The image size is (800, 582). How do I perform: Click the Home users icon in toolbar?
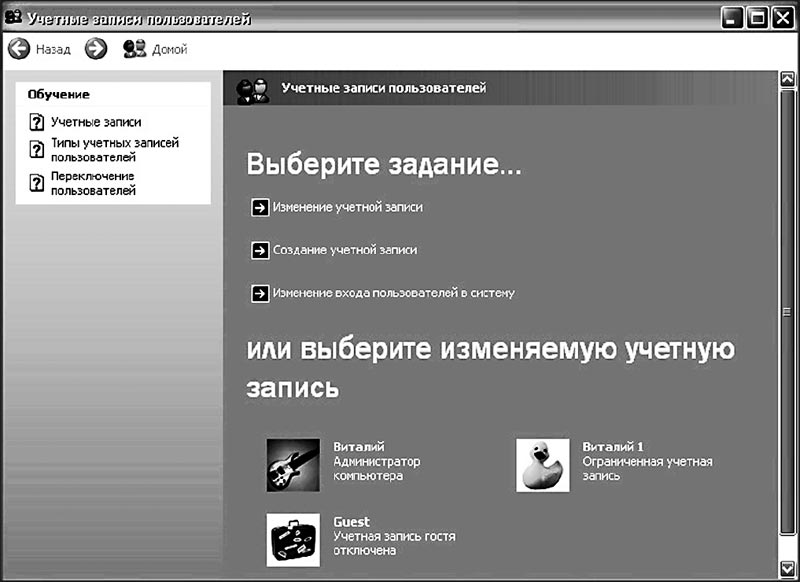[x=135, y=48]
